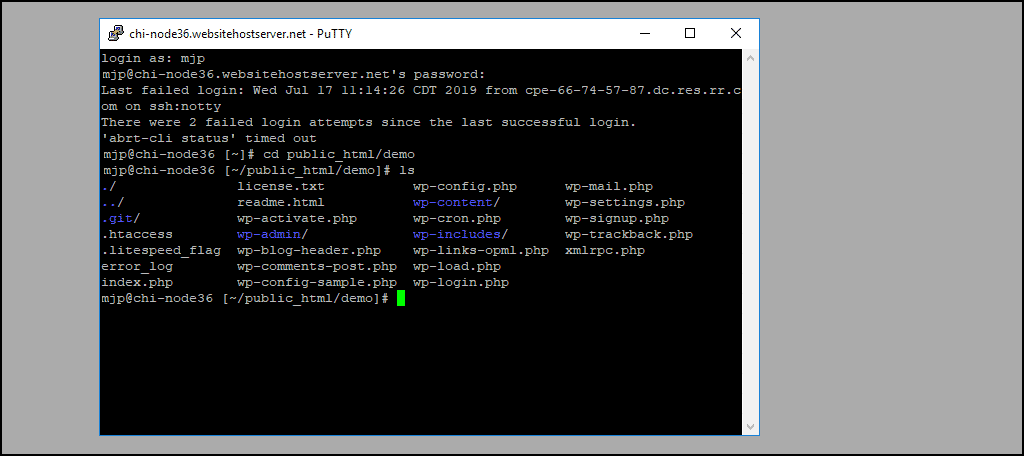
Task: Click the 'cd public_html/demo' command text
Action: pos(339,155)
